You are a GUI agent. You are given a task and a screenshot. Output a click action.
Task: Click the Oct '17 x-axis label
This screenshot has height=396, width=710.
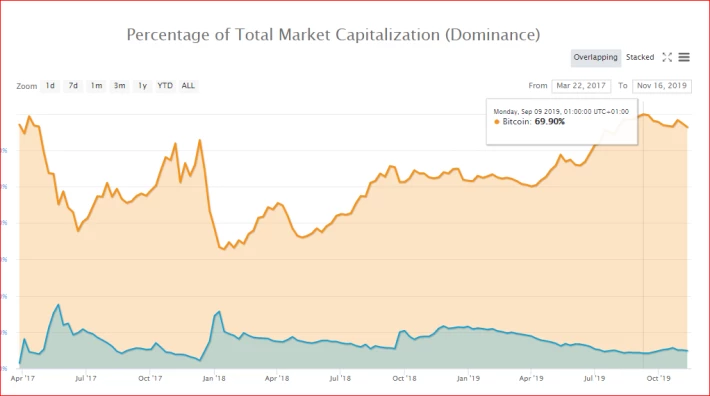coord(150,378)
